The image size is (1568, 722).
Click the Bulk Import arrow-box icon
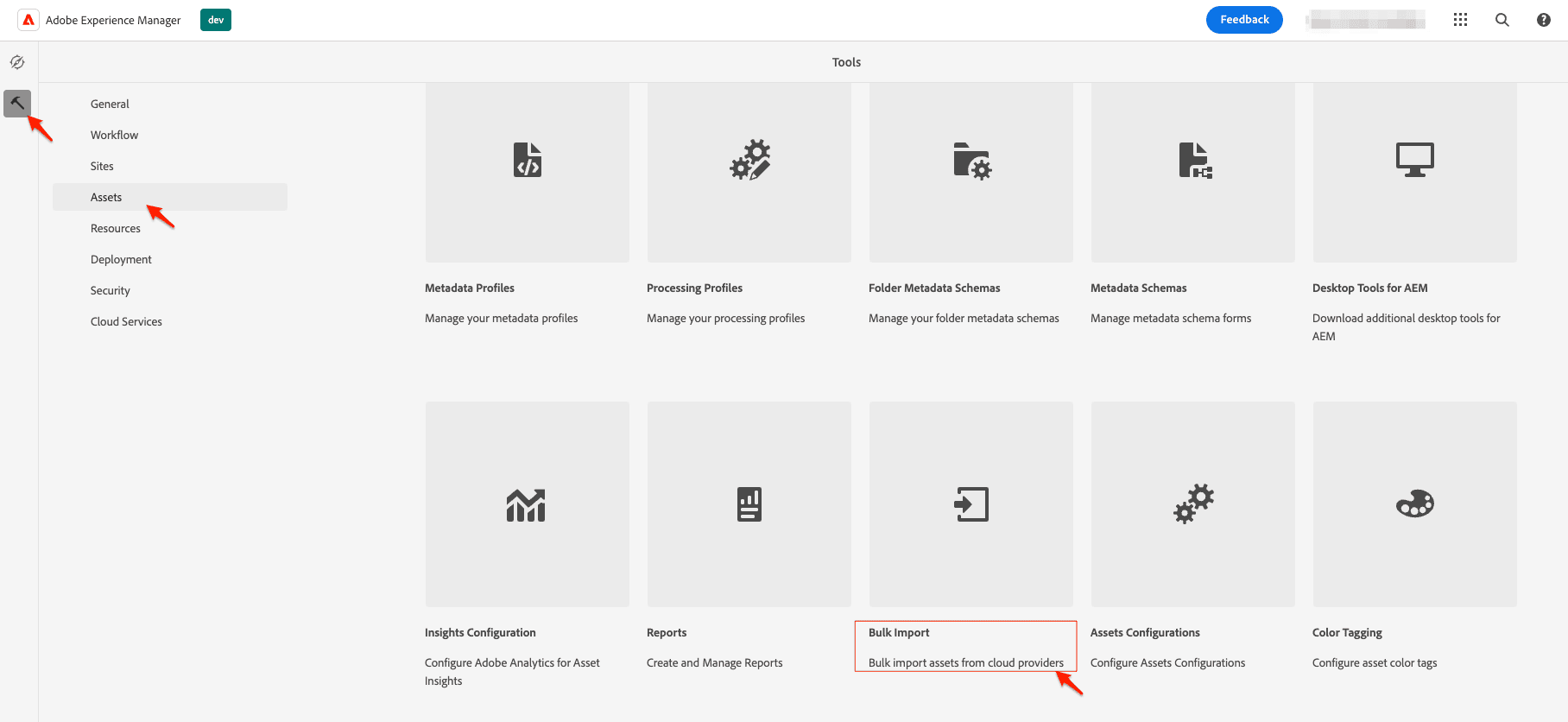point(971,504)
